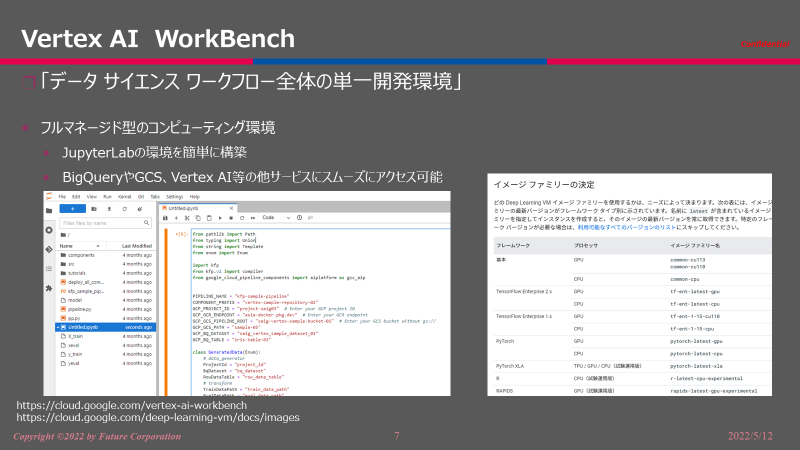The height and width of the screenshot is (450, 800).
Task: Open the src folder
Action: (x=106, y=264)
